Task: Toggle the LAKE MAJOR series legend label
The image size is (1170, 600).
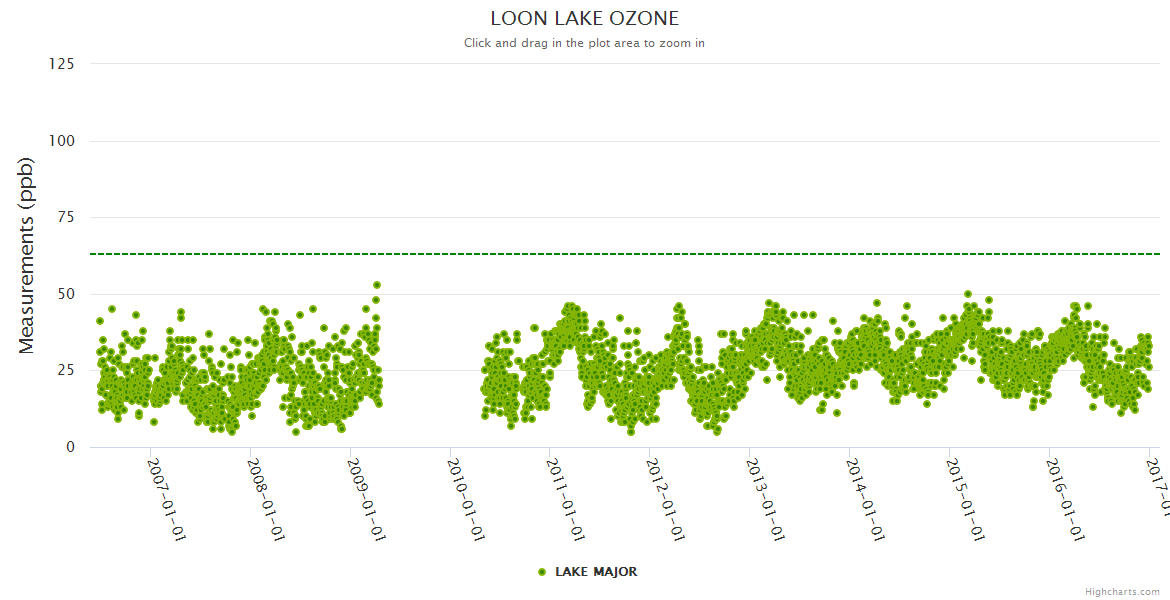Action: pos(595,572)
